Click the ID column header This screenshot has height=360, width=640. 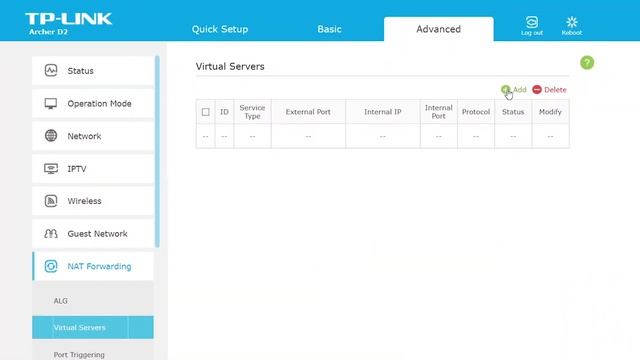click(x=224, y=112)
